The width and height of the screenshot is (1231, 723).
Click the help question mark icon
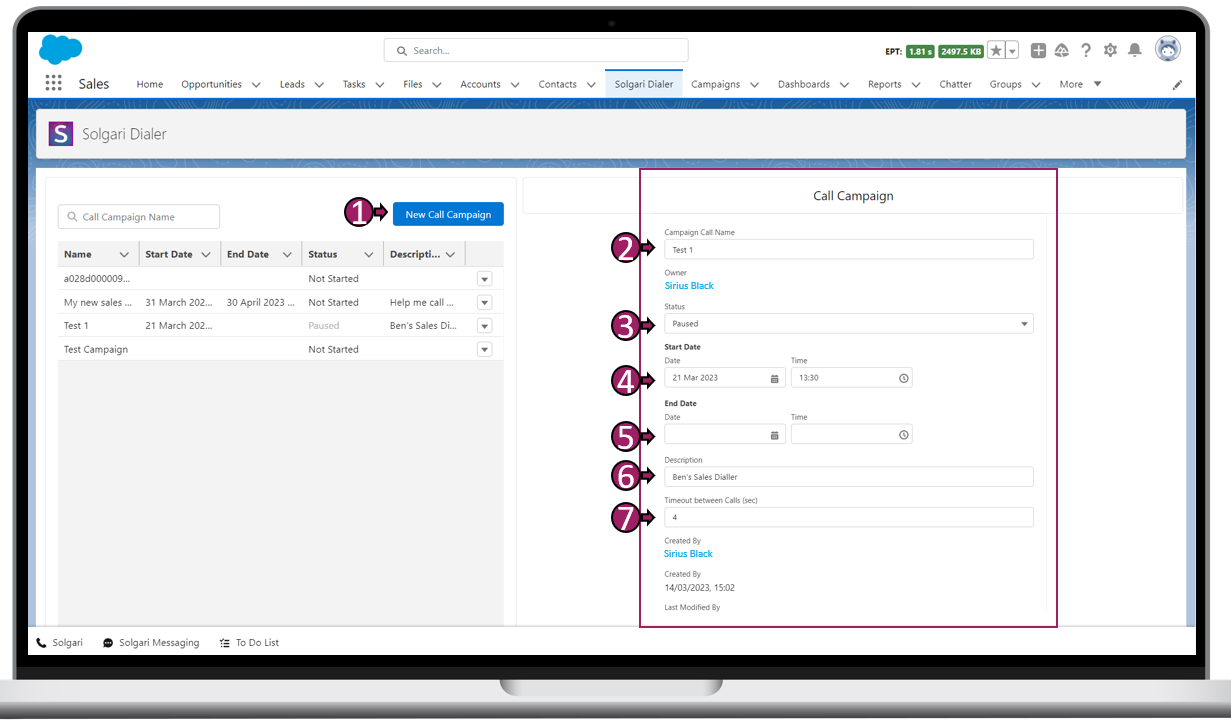(x=1086, y=50)
